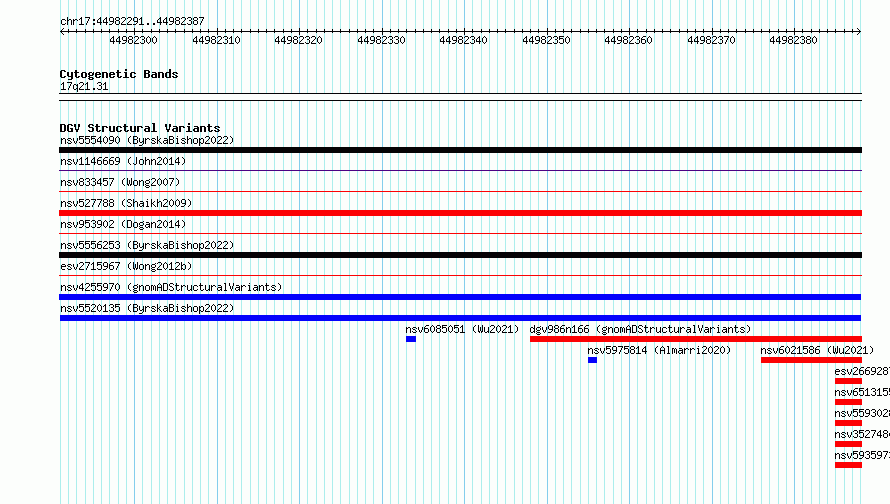Select the DGV Structural Variants track heading
Image resolution: width=890 pixels, height=504 pixels.
140,128
